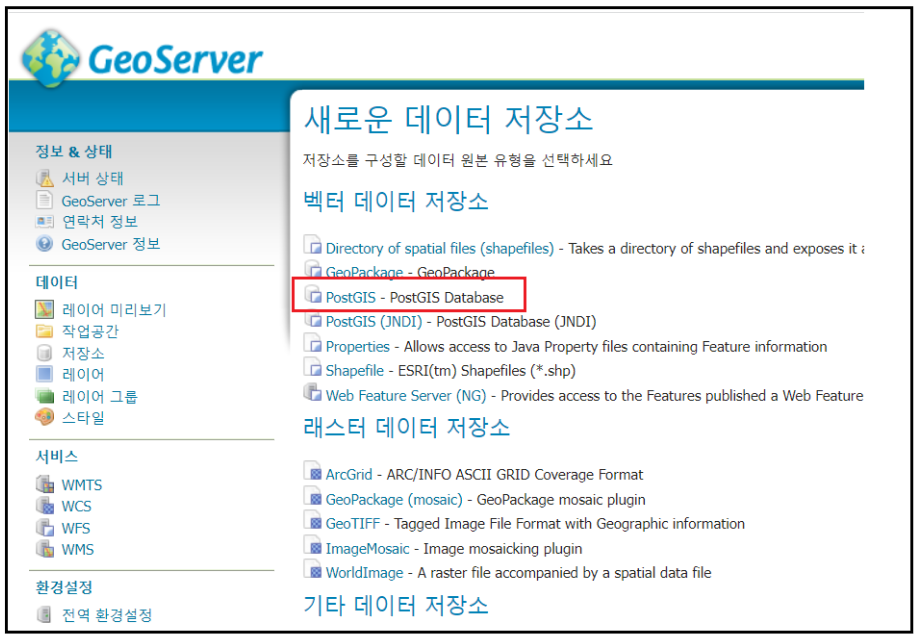The image size is (917, 638).
Task: Select the Properties store link
Action: coord(357,347)
